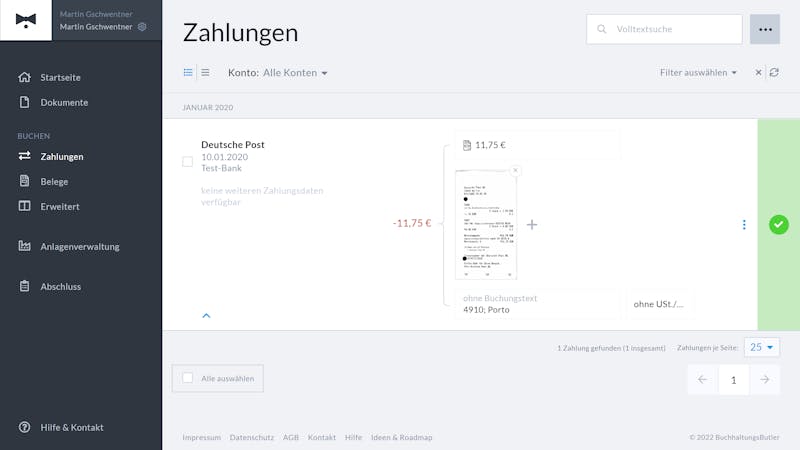800x450 pixels.
Task: Click the green confirmed checkmark
Action: click(779, 224)
